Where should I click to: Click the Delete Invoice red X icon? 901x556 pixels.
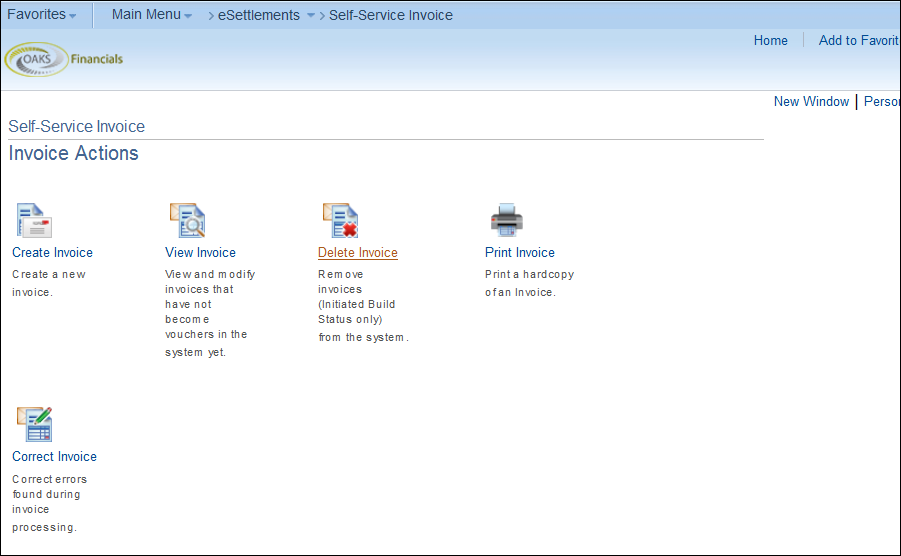tap(340, 220)
